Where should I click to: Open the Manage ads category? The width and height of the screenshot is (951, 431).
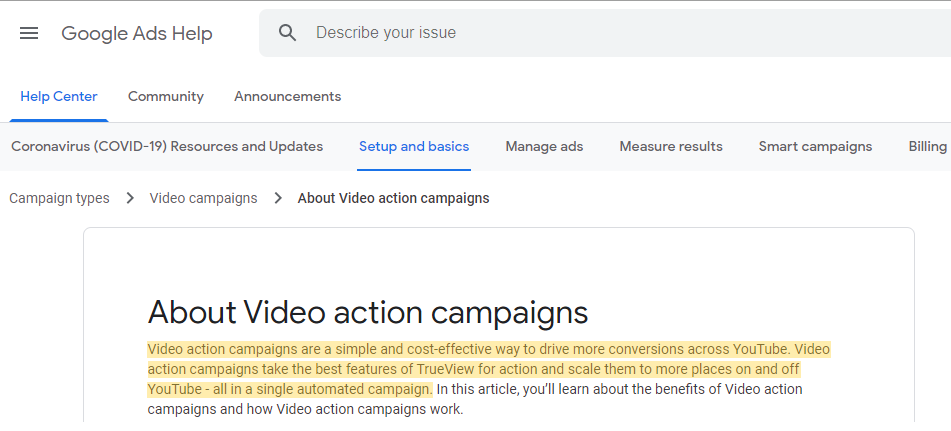point(544,147)
